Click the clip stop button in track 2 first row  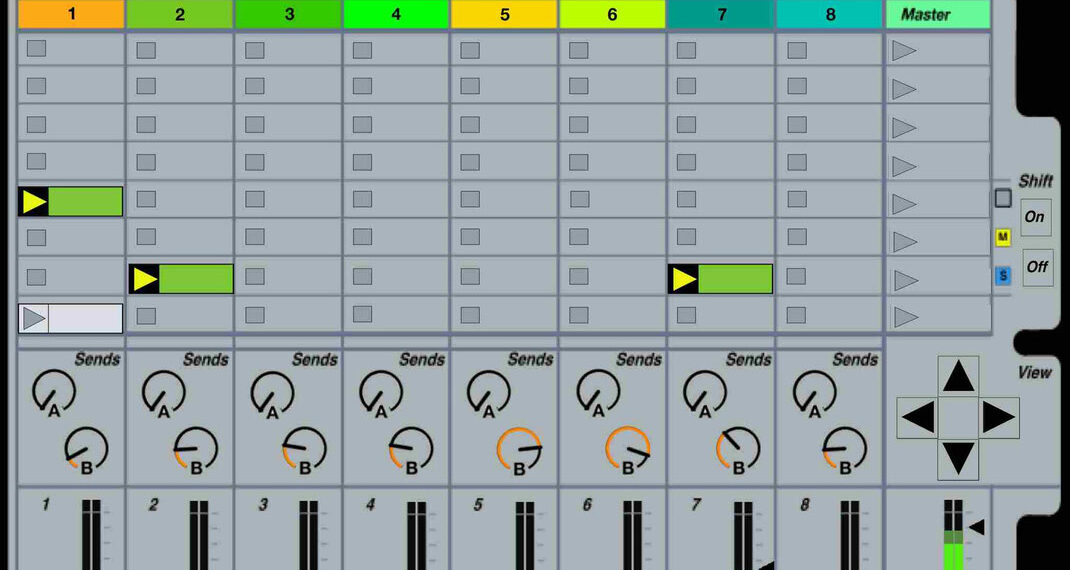click(x=146, y=50)
